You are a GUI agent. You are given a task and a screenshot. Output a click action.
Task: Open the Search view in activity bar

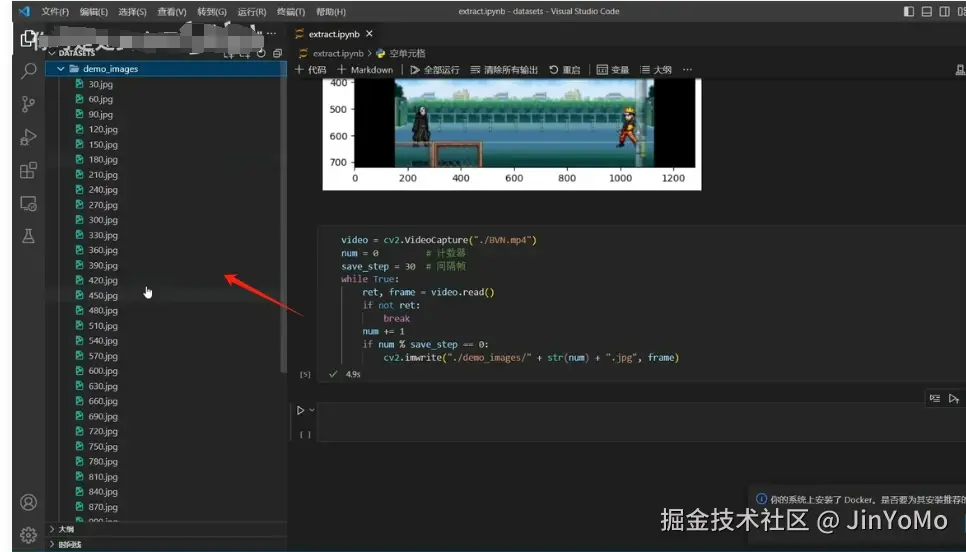28,71
